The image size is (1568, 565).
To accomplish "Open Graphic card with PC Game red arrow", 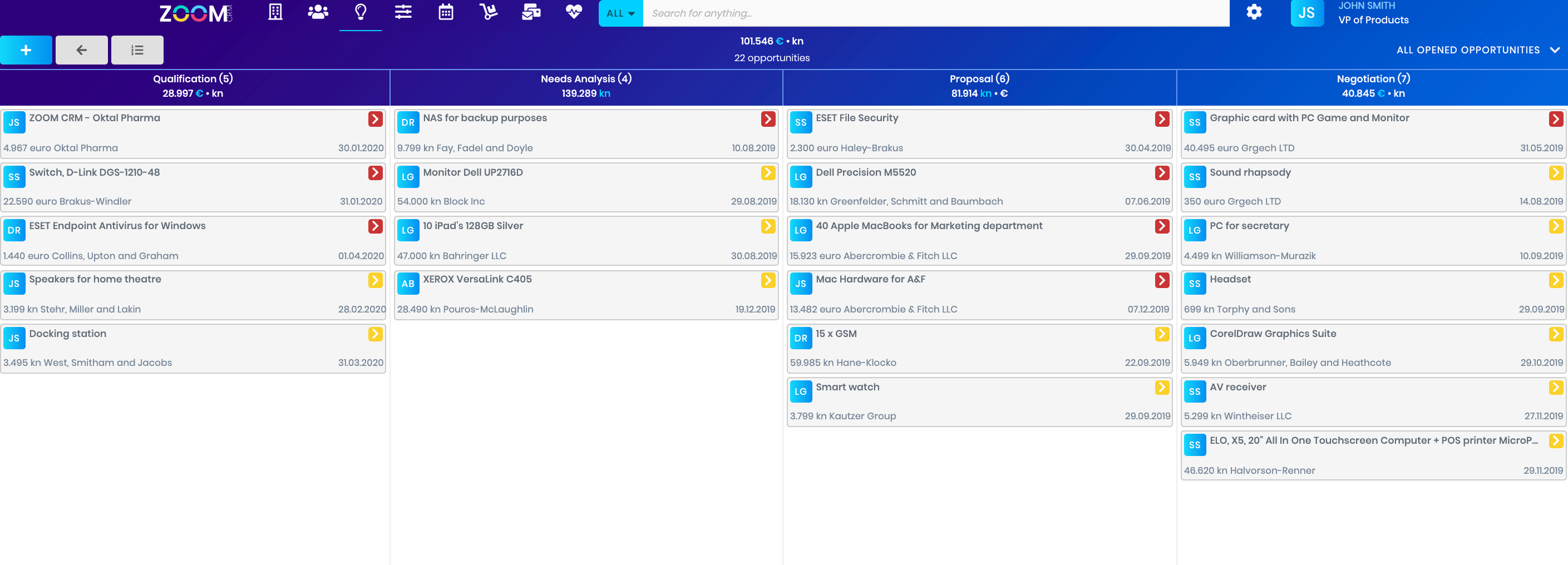I will coord(1556,119).
